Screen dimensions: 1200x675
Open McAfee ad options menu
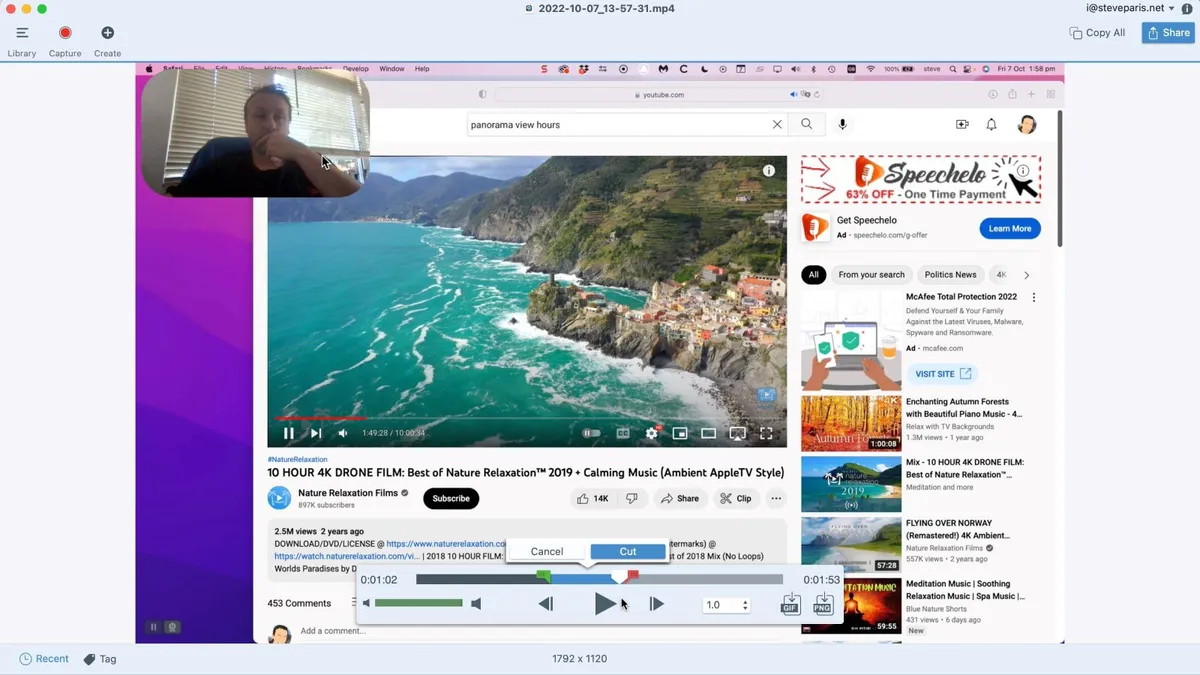1034,298
